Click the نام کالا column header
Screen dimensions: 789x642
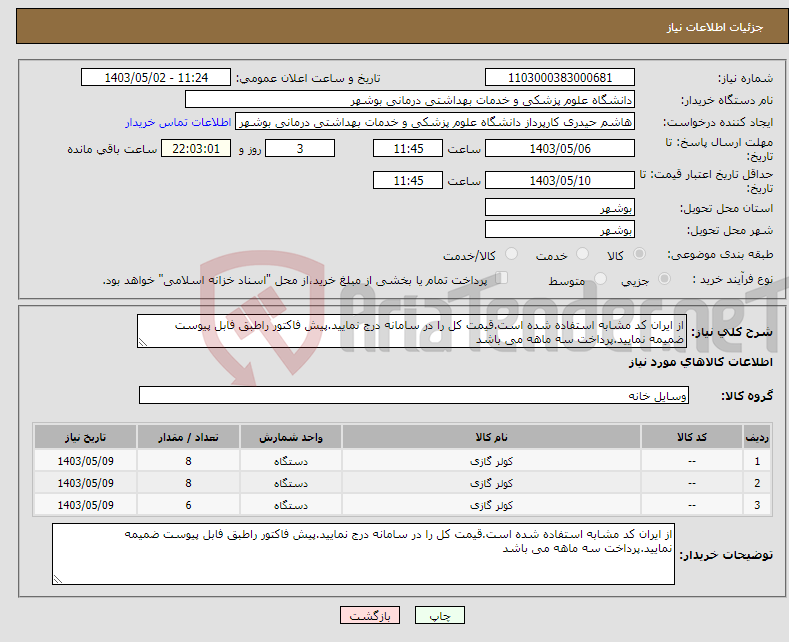click(491, 437)
